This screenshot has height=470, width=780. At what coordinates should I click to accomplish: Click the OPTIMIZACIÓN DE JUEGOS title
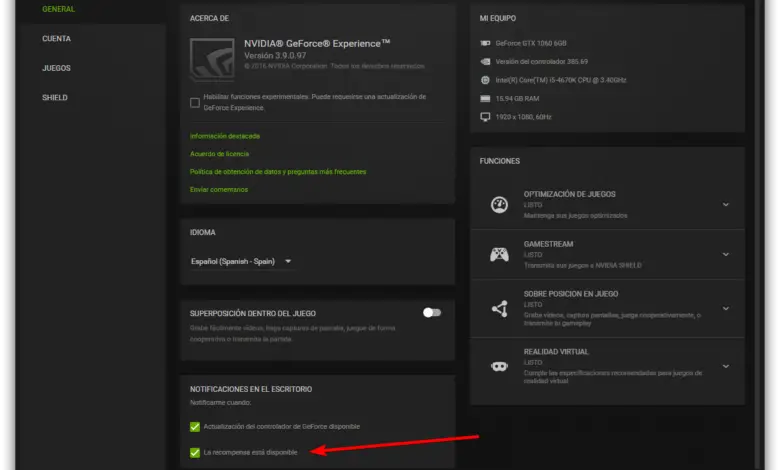[x=570, y=194]
